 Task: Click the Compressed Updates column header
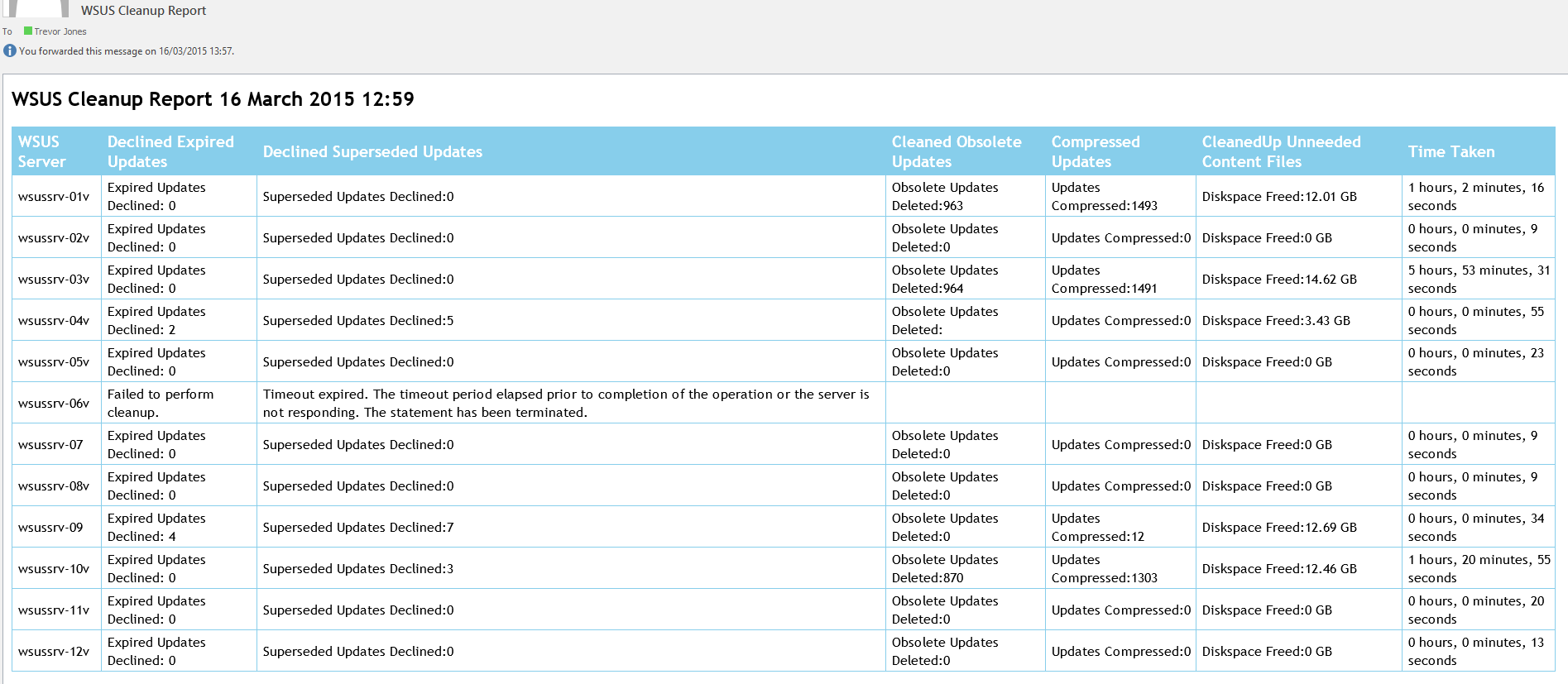pyautogui.click(x=1096, y=151)
